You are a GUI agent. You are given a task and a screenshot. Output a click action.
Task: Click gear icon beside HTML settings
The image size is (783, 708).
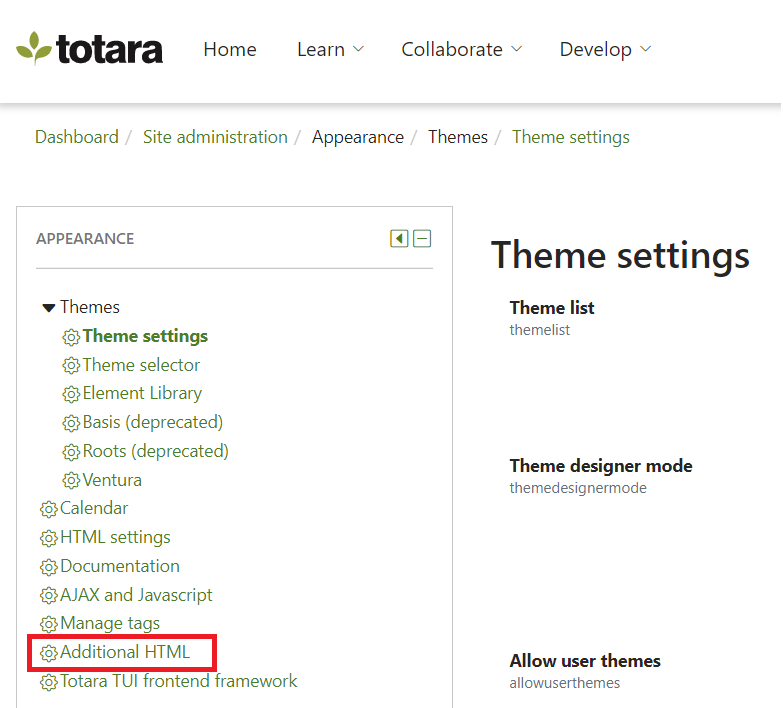click(48, 538)
